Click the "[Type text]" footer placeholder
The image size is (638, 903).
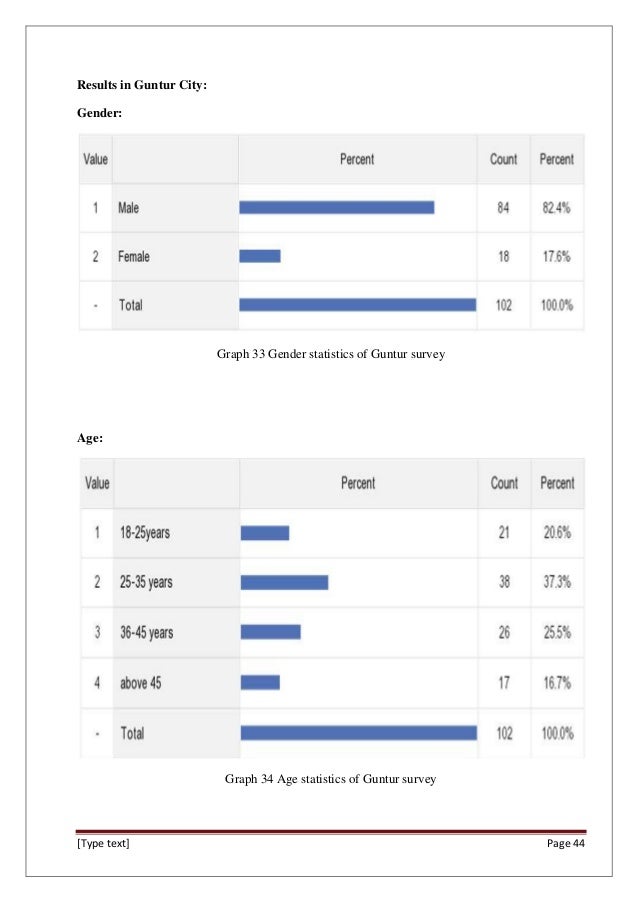tap(103, 844)
